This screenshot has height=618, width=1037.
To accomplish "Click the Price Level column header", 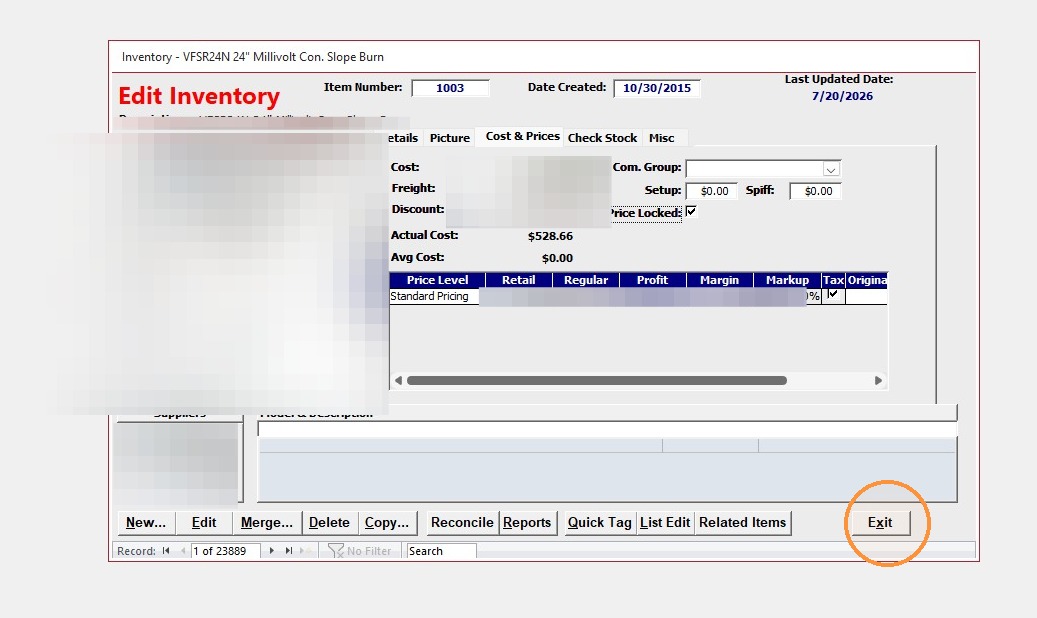I will click(x=437, y=280).
